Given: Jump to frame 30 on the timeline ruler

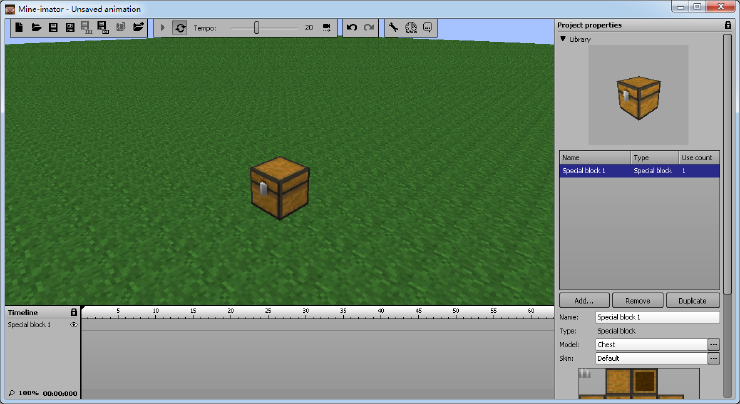Looking at the screenshot, I should pyautogui.click(x=306, y=312).
